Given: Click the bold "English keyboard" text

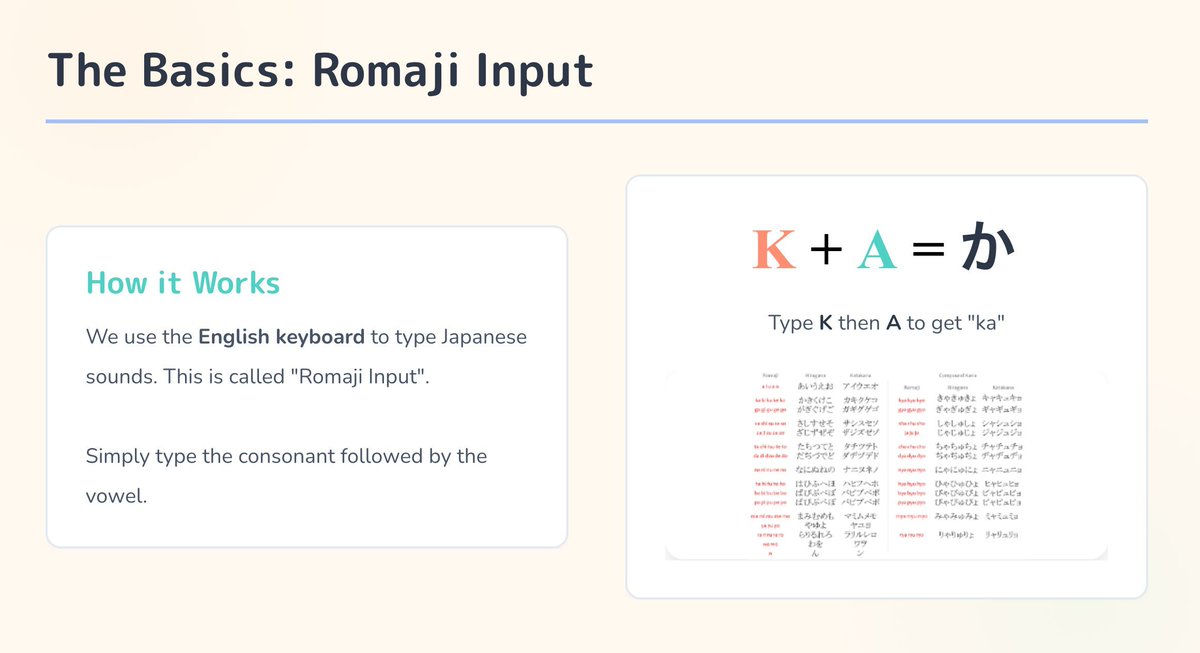Looking at the screenshot, I should pyautogui.click(x=281, y=336).
